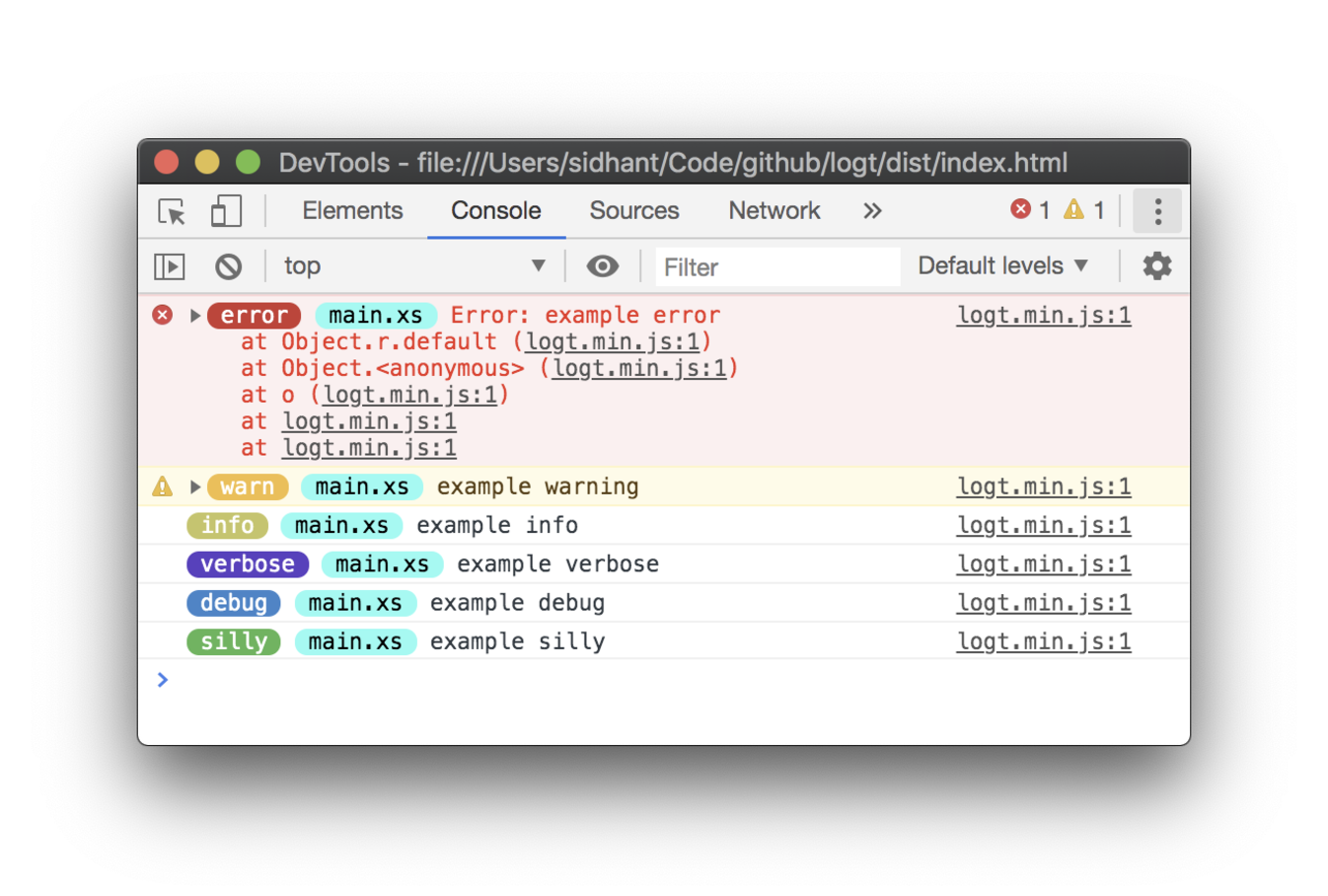Screen dimensions: 1328x896
Task: Activate the inspect element picker icon
Action: [x=172, y=211]
